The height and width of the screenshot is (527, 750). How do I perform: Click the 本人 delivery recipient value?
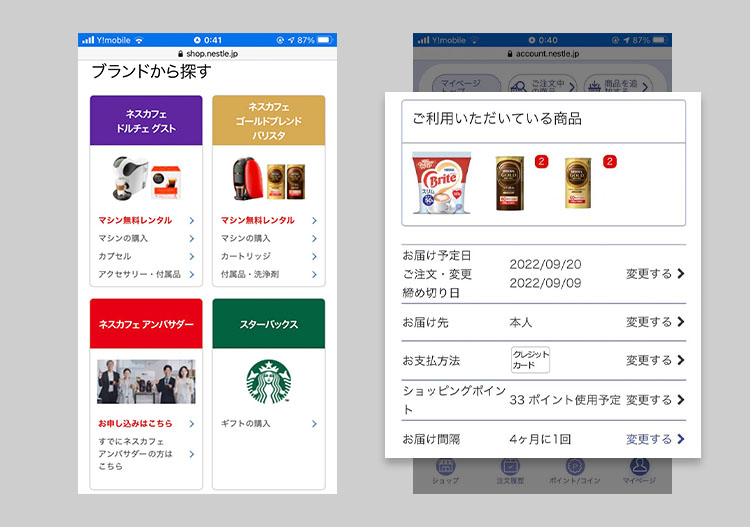520,322
